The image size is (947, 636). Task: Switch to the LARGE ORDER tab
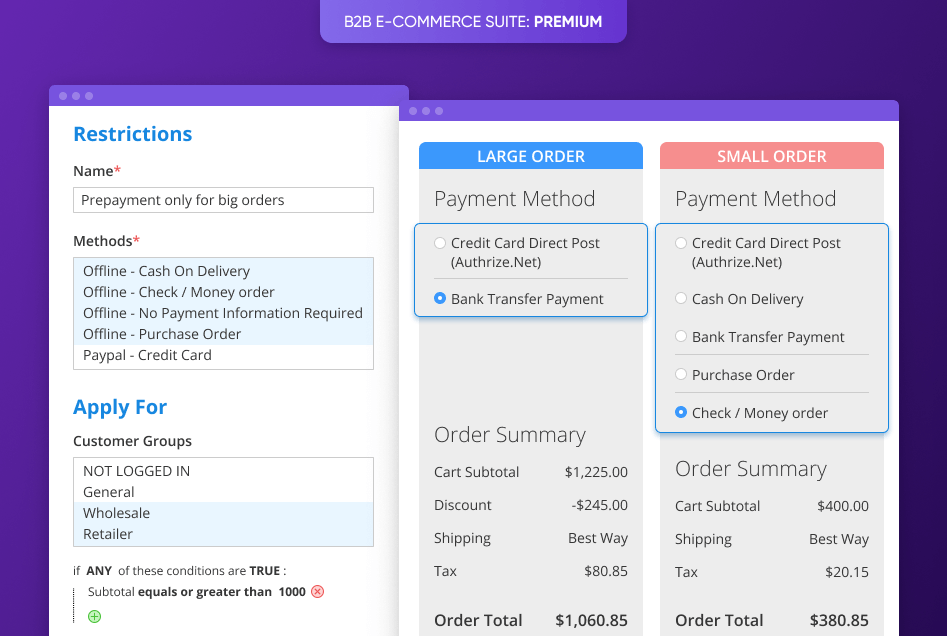[531, 155]
